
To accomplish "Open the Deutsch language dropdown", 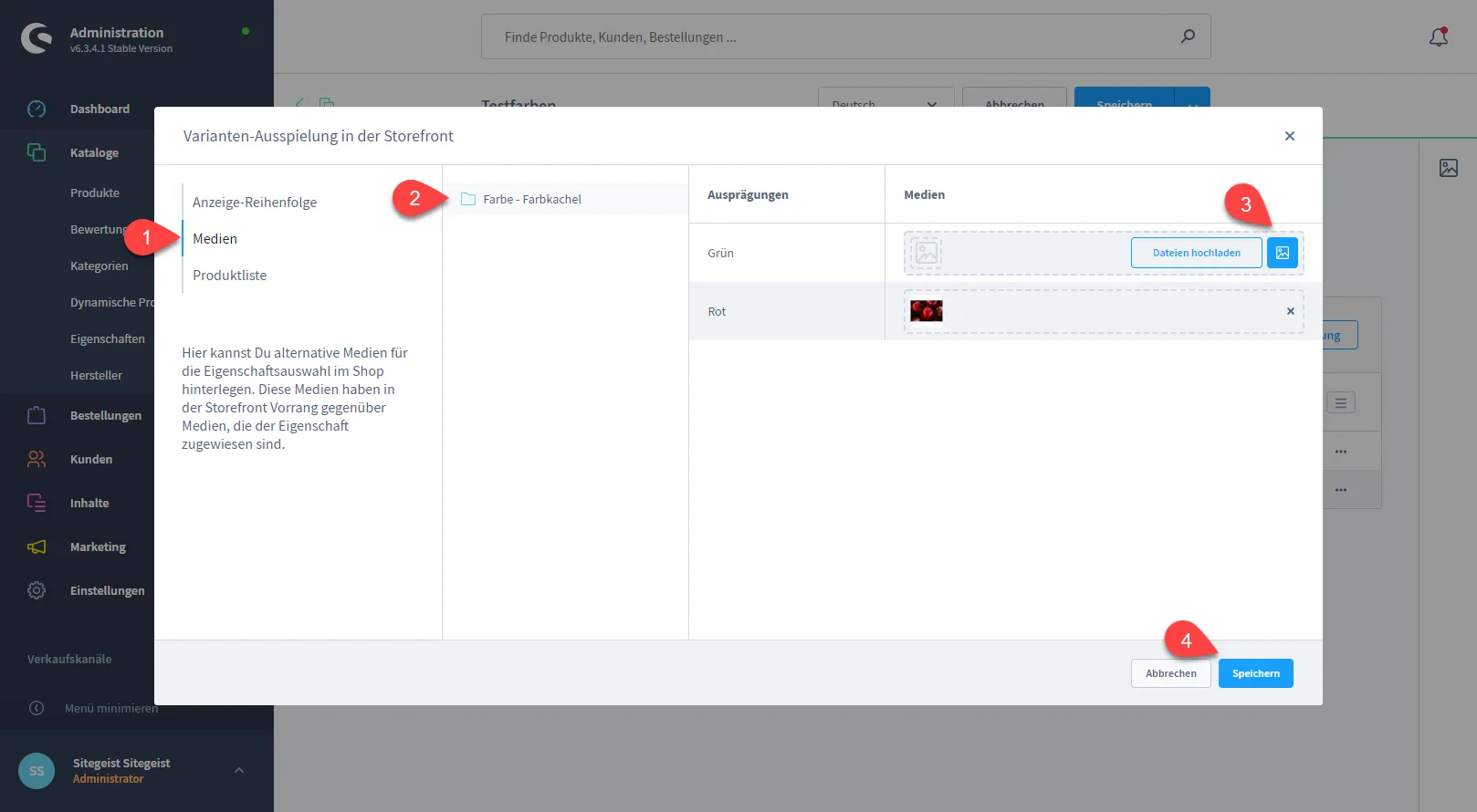I will tap(885, 99).
